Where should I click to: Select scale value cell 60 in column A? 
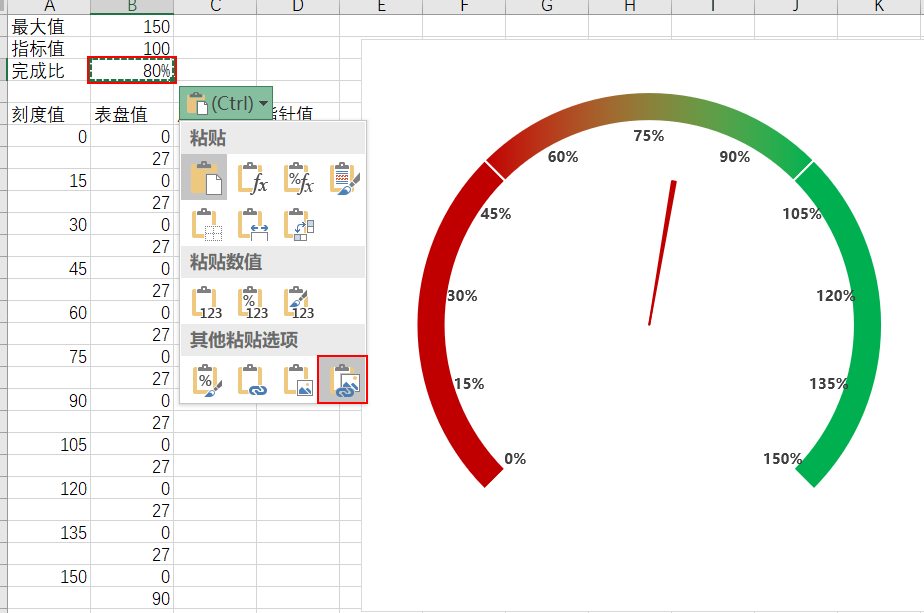pos(49,312)
